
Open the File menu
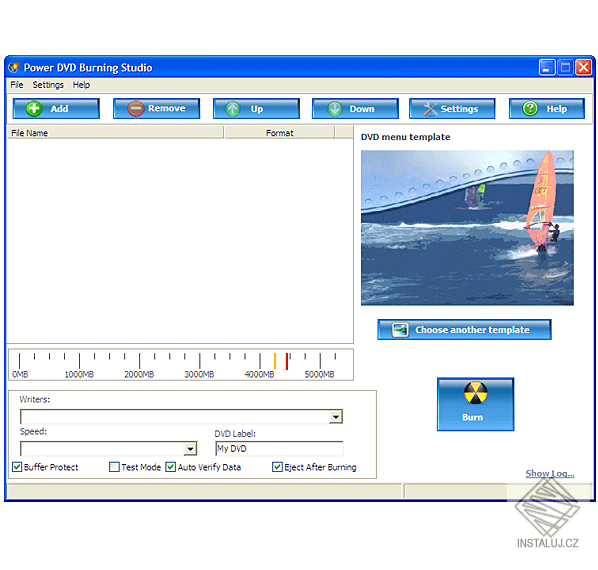click(x=17, y=85)
